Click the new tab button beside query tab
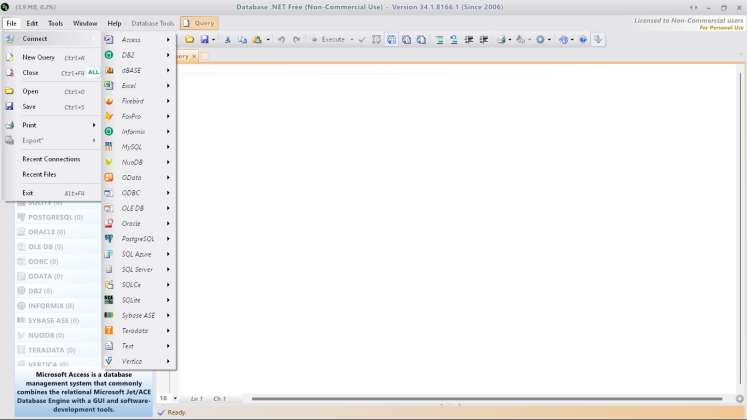Screen dimensions: 747x420 [204, 56]
